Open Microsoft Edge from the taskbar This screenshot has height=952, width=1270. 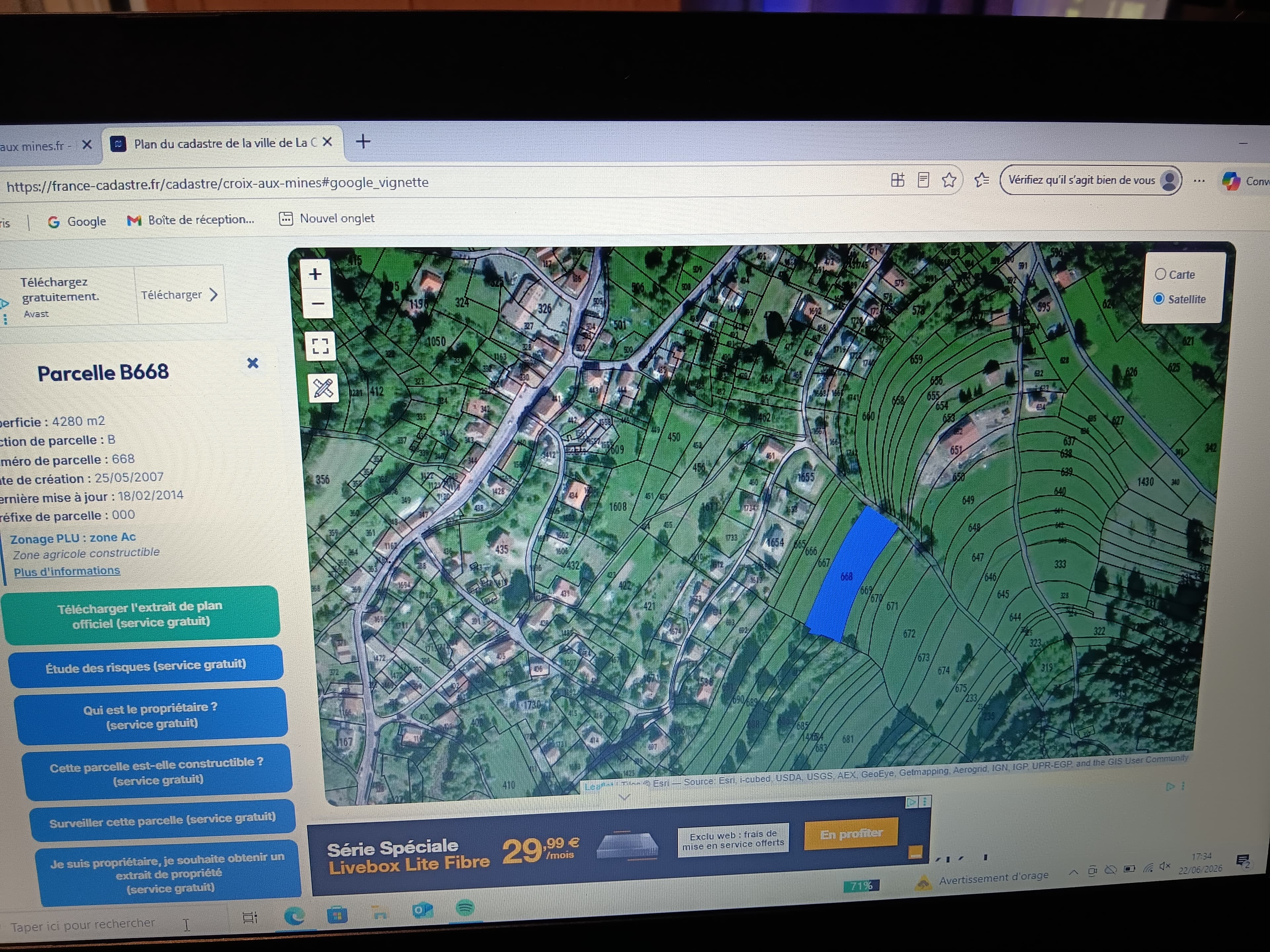coord(295,916)
